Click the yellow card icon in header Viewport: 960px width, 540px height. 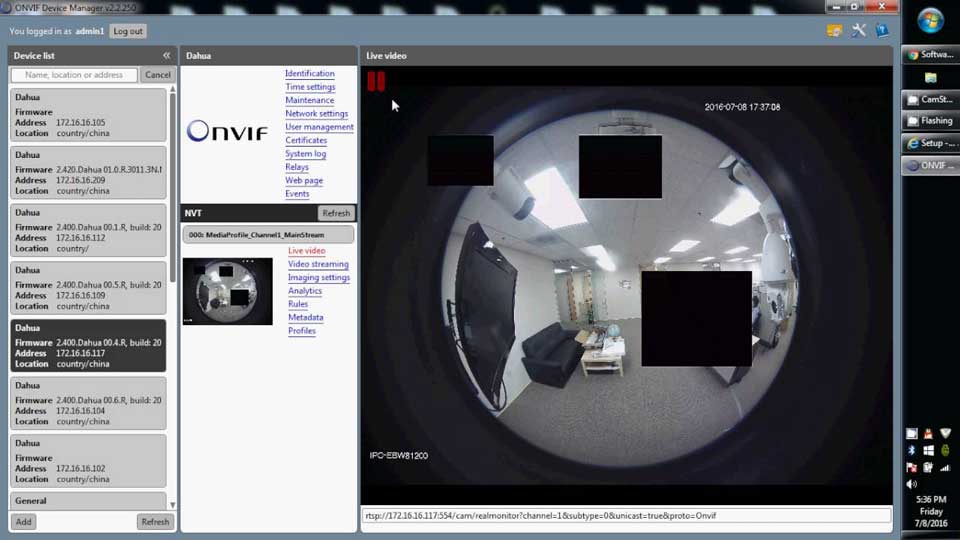834,31
